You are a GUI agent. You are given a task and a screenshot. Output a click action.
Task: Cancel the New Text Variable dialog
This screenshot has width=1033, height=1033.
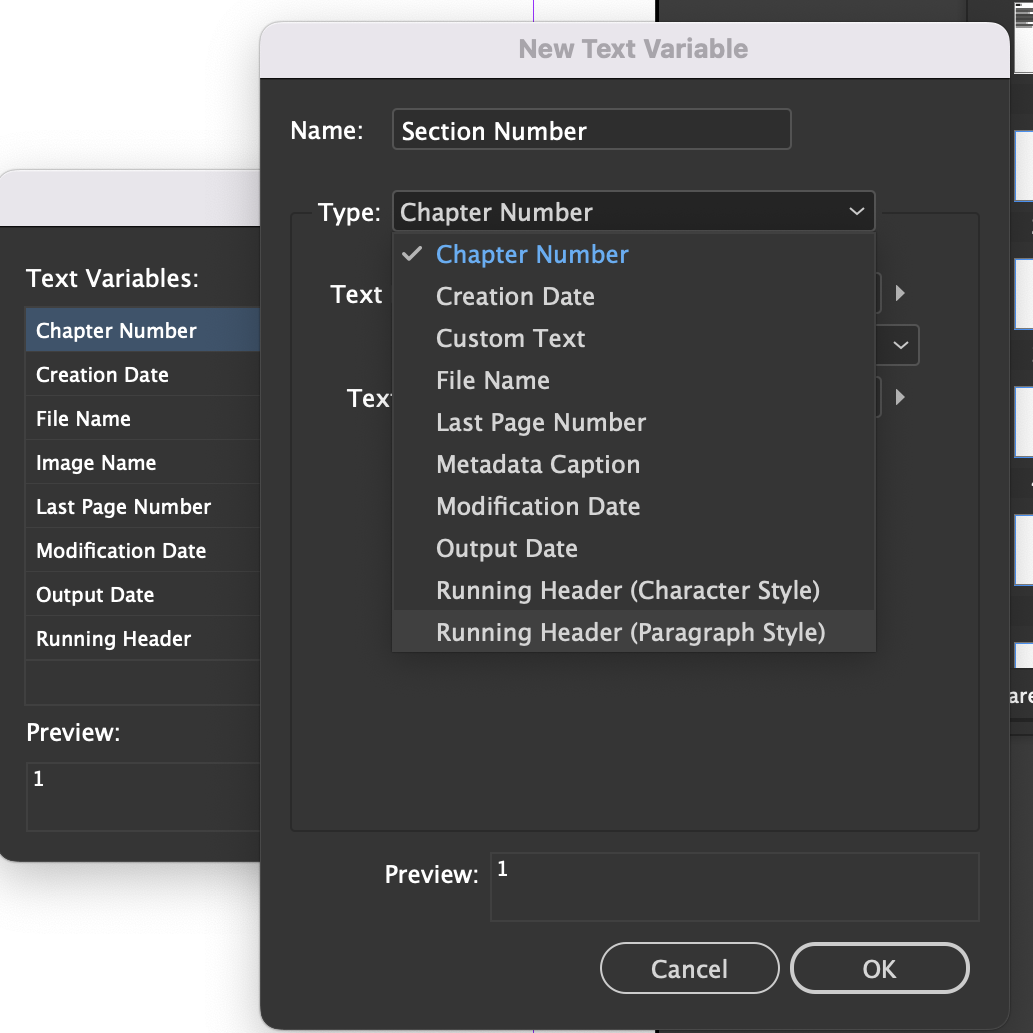click(689, 968)
